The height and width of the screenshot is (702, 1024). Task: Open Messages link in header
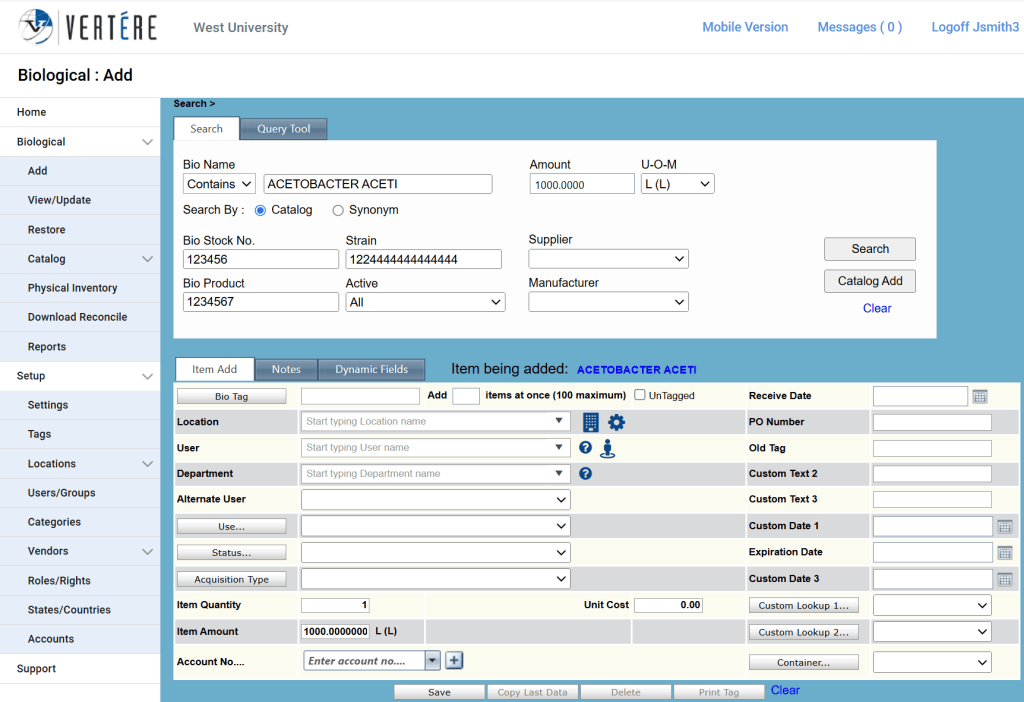click(x=859, y=27)
